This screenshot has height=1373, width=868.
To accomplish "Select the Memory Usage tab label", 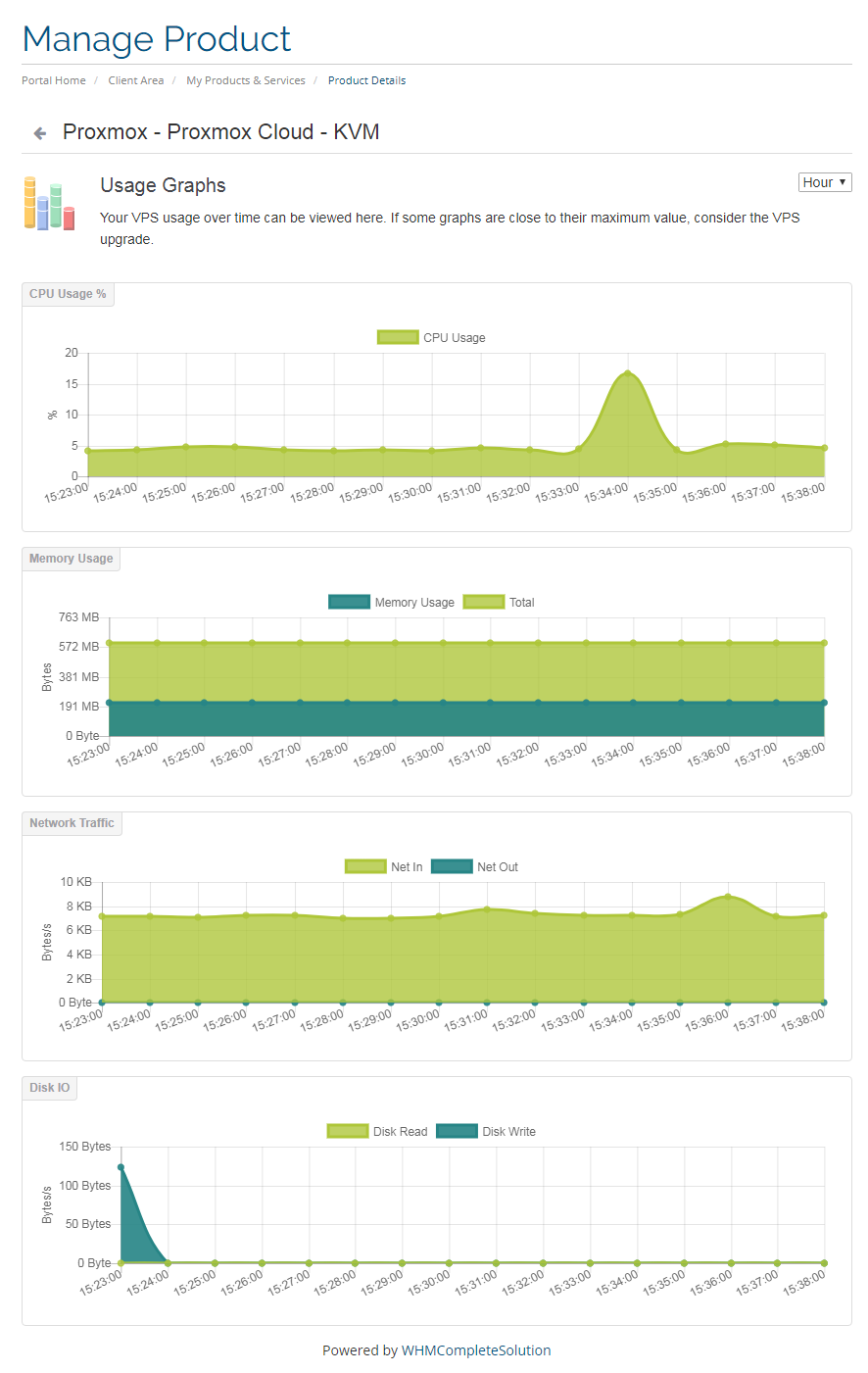I will pos(71,559).
